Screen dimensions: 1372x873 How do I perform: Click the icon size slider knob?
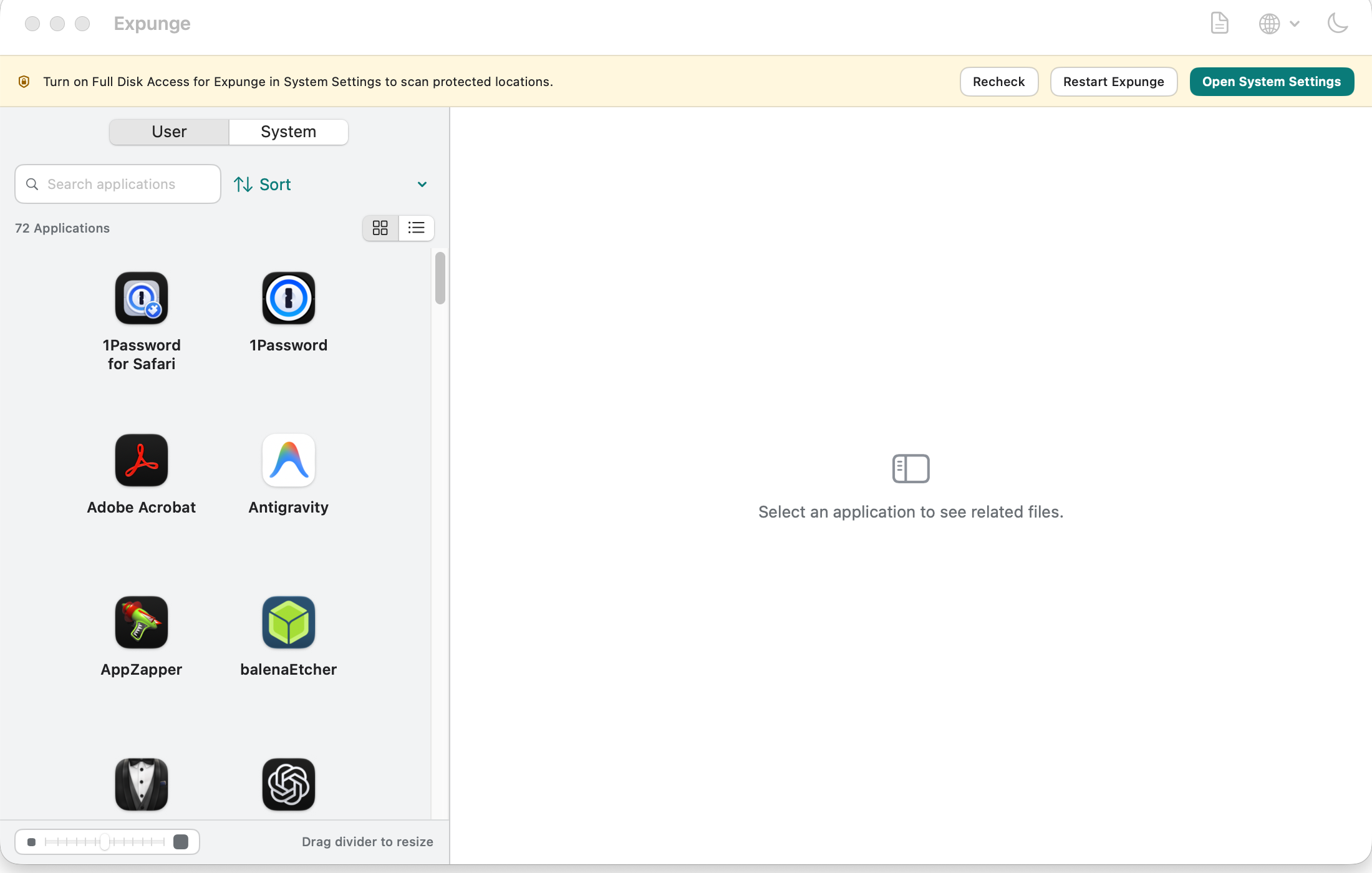(105, 842)
